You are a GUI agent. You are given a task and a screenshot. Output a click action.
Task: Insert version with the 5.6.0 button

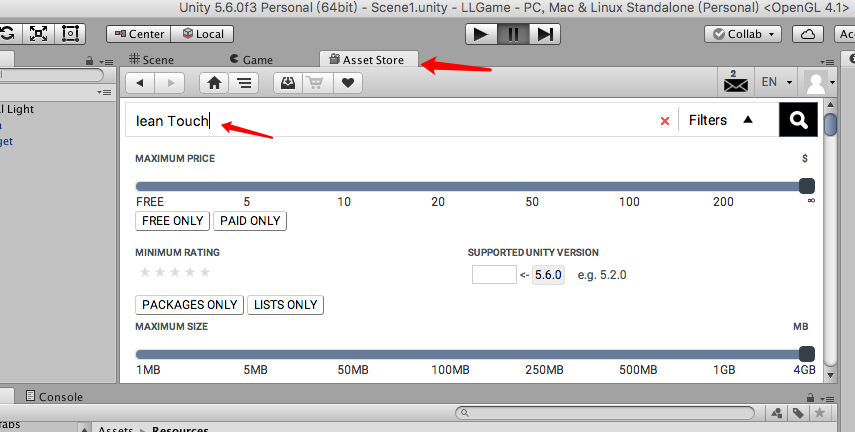click(548, 274)
